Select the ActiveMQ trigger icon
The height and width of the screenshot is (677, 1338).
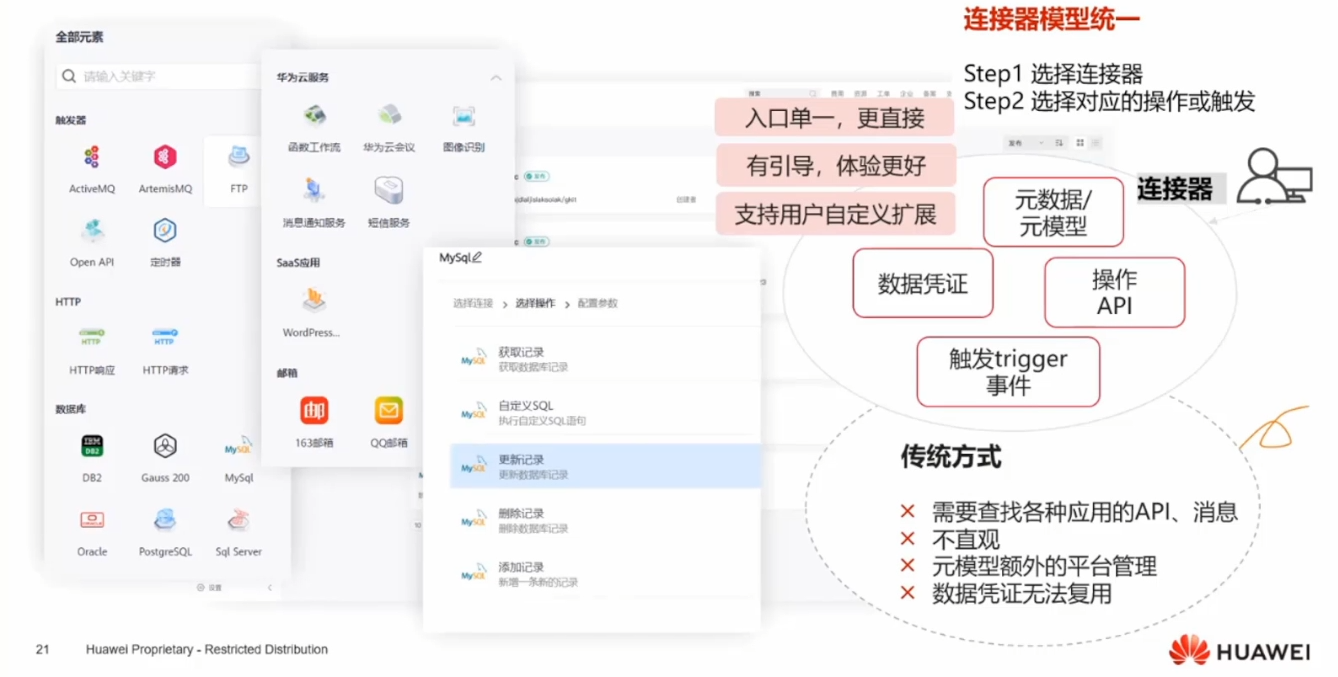[x=91, y=157]
